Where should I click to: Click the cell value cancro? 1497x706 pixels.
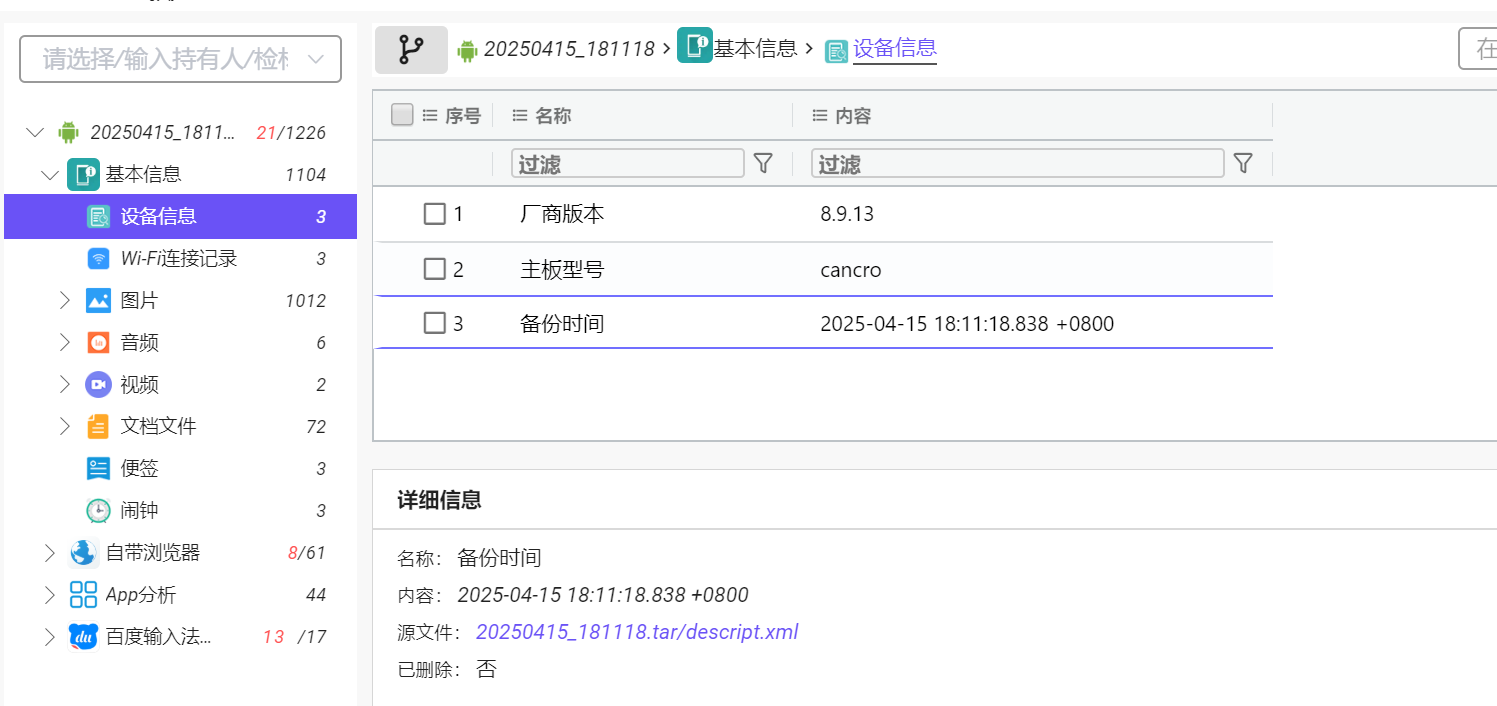pyautogui.click(x=851, y=270)
